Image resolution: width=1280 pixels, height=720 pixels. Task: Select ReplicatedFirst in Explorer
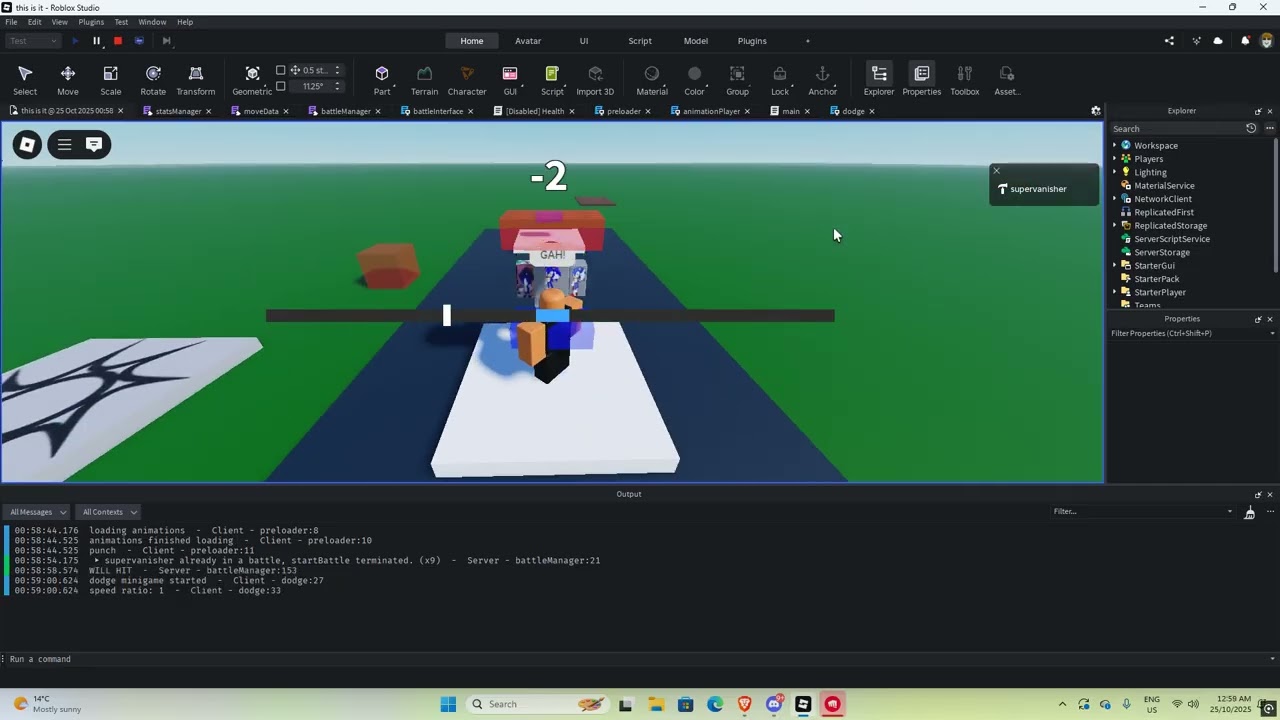tap(1164, 212)
